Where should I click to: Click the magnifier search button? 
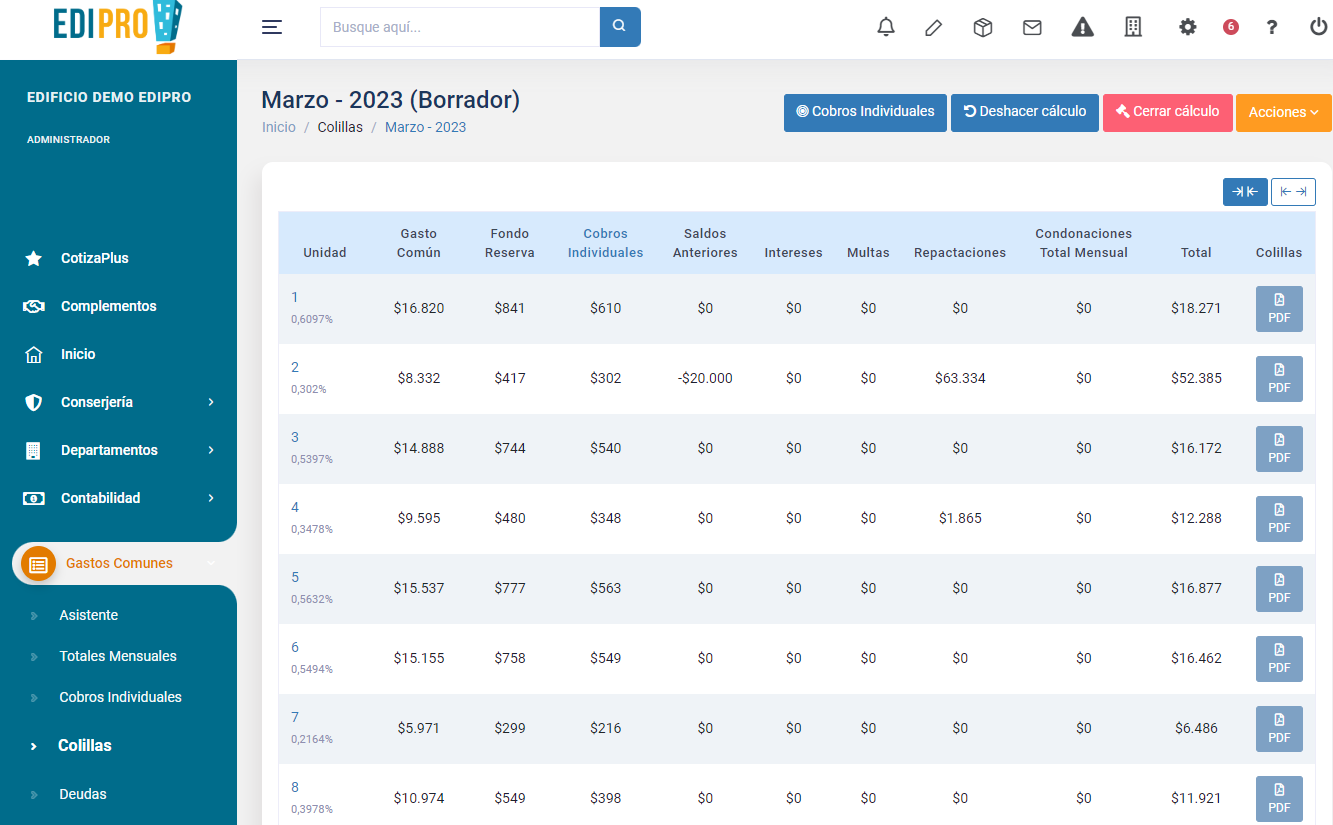pos(620,27)
